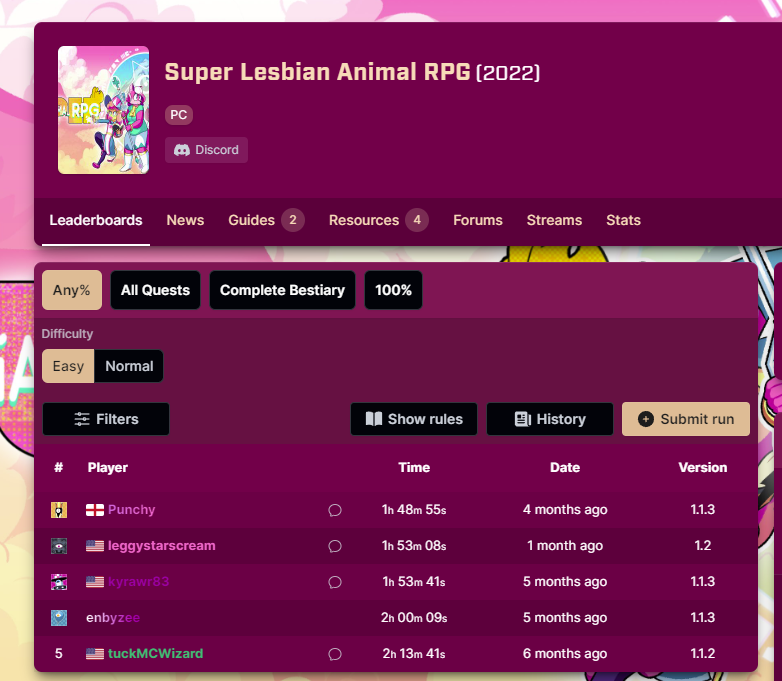Click '4 months ago' date cell
This screenshot has width=782, height=681.
click(x=565, y=510)
